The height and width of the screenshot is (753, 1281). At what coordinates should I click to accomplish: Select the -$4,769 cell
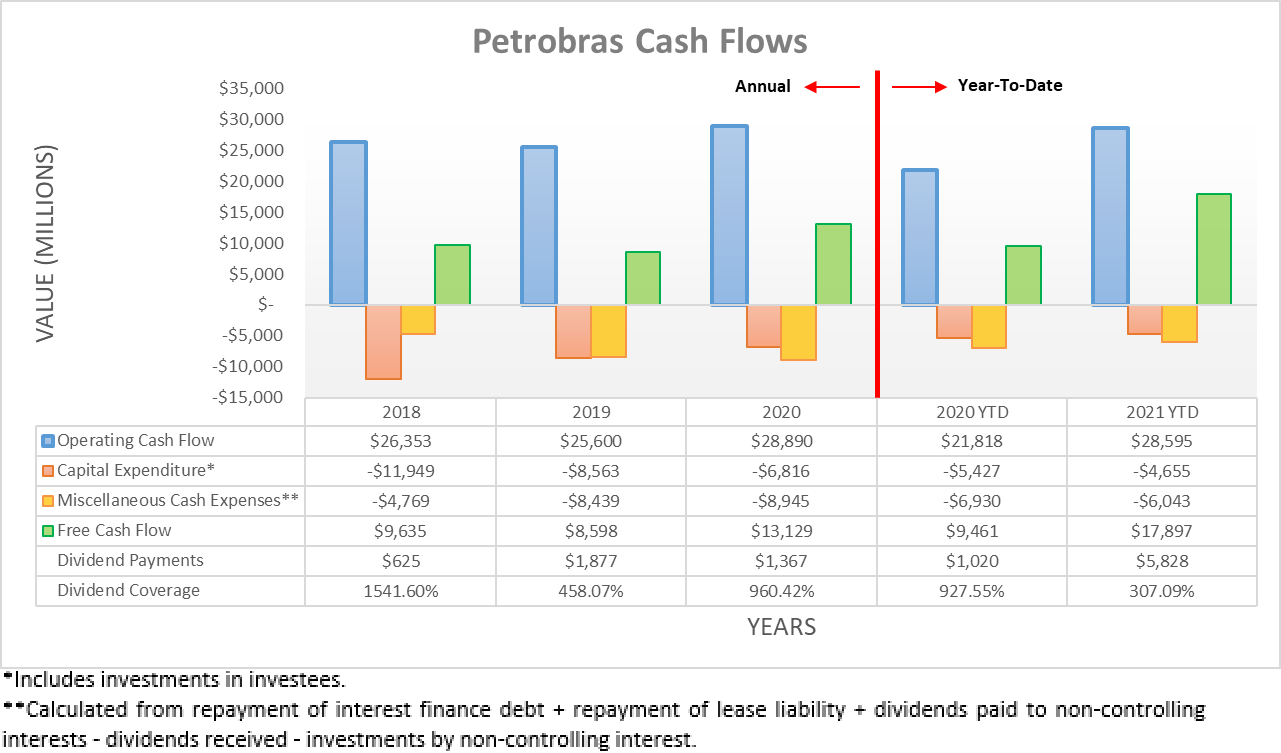coord(401,501)
